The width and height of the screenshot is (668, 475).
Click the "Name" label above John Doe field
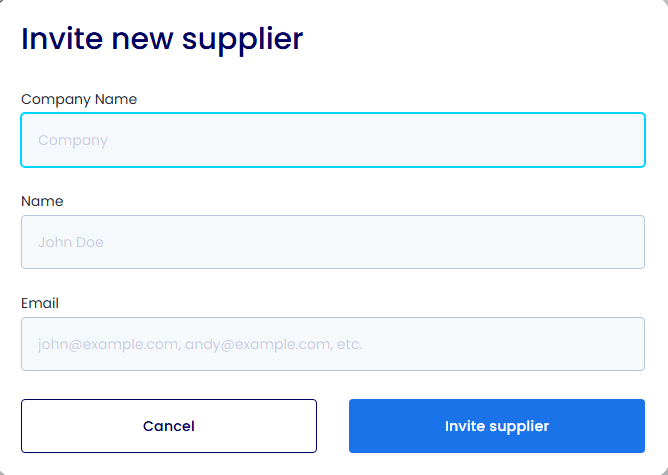coord(42,201)
